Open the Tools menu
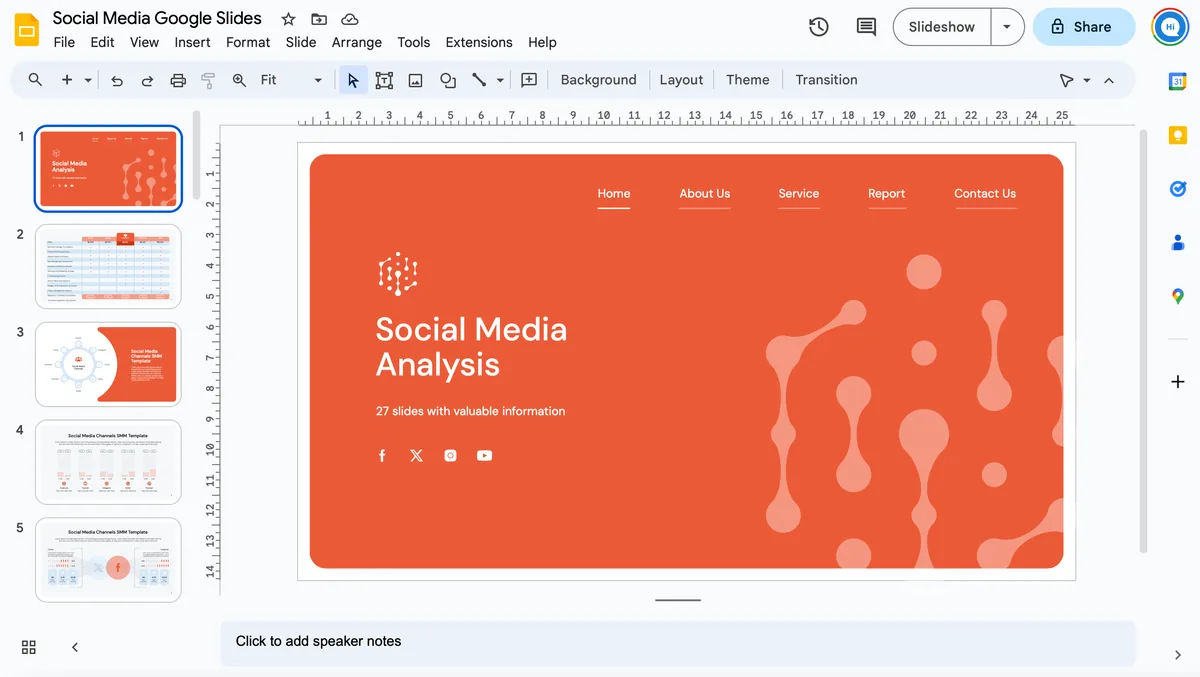 (x=413, y=42)
